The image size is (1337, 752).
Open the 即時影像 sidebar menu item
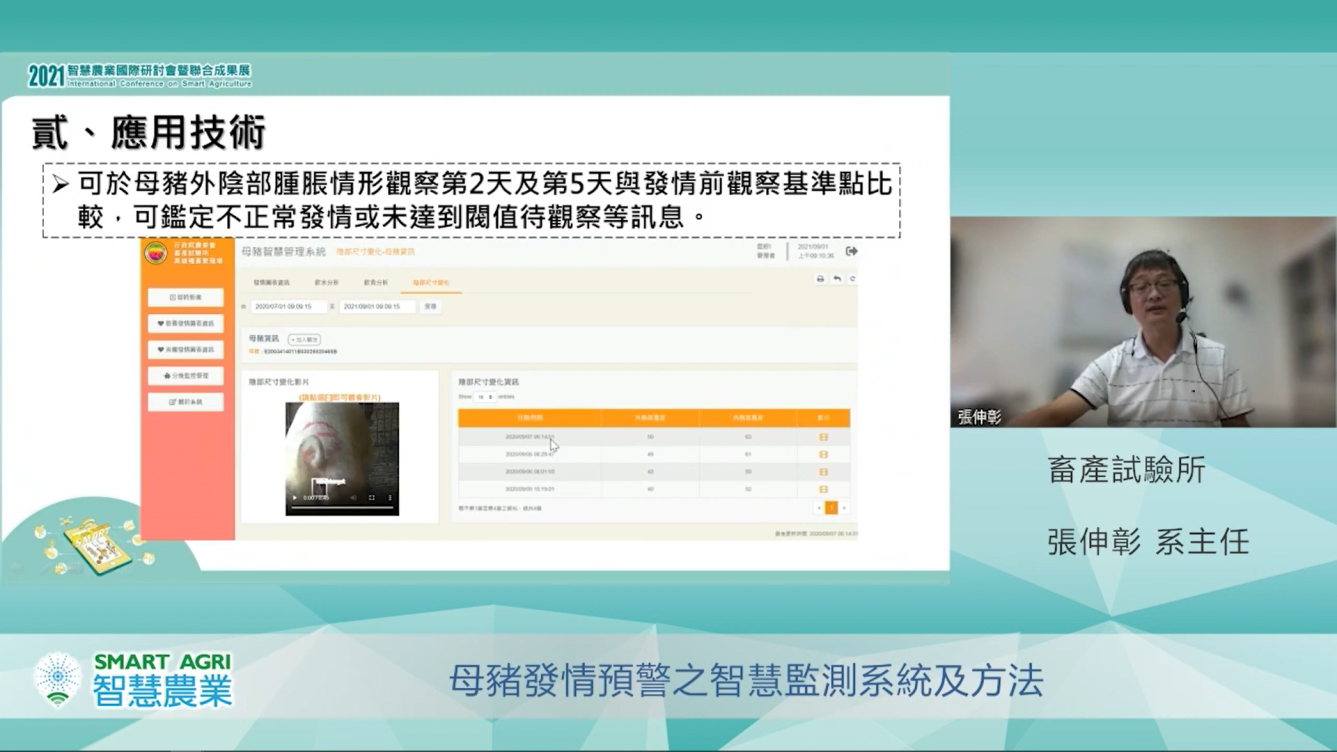click(x=186, y=298)
